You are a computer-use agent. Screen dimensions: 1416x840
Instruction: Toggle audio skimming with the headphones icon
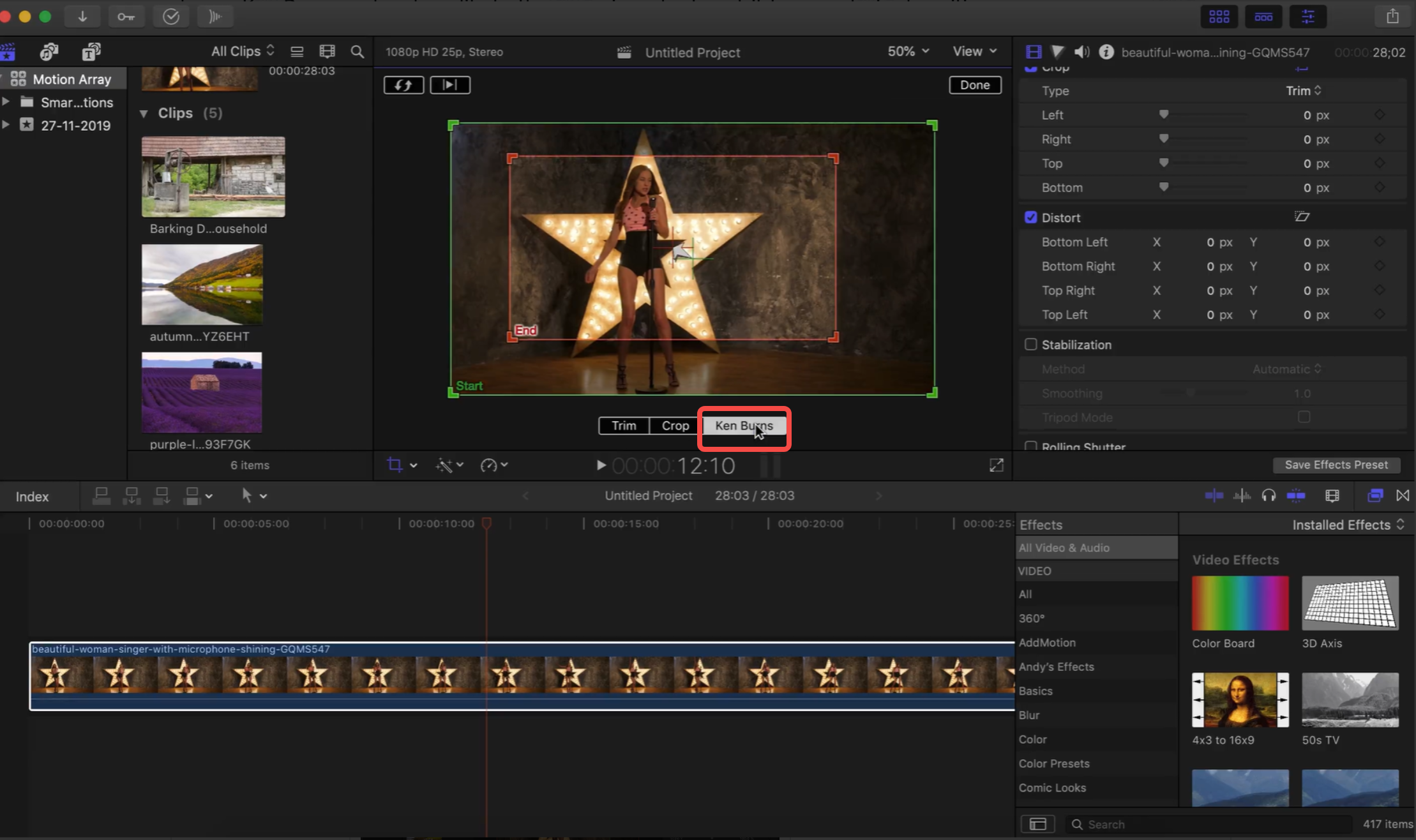click(1269, 495)
